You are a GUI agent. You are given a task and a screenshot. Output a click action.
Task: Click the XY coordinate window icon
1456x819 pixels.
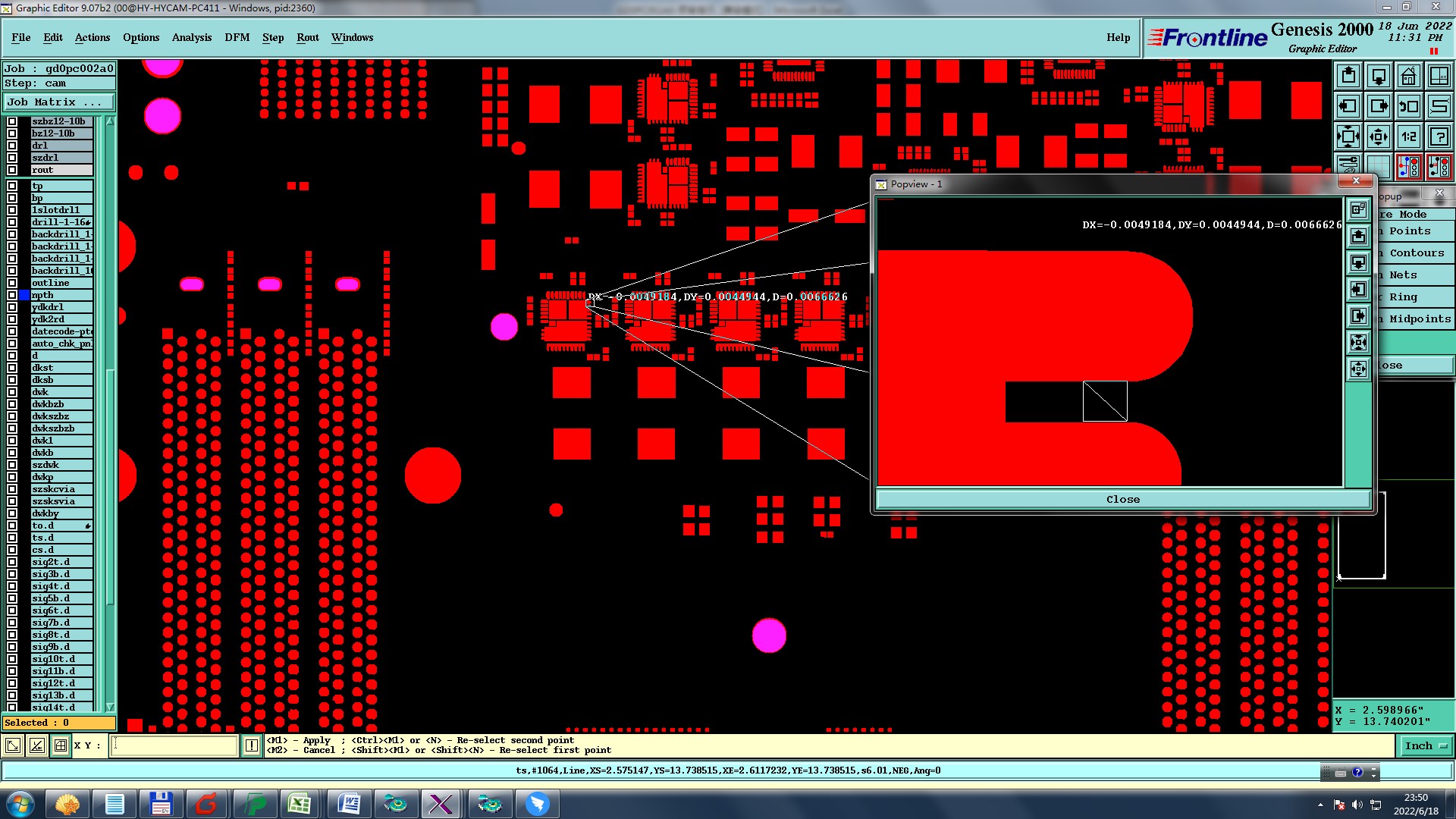point(1439,76)
